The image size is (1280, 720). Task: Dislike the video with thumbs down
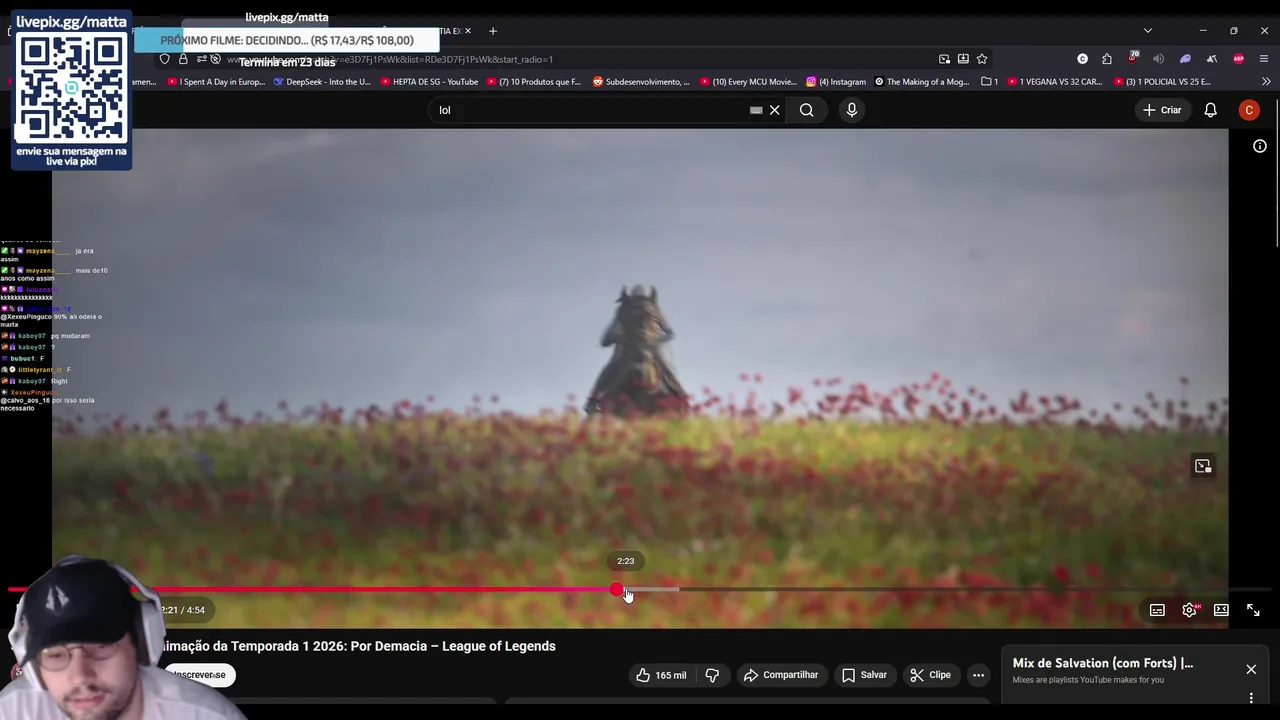[712, 675]
